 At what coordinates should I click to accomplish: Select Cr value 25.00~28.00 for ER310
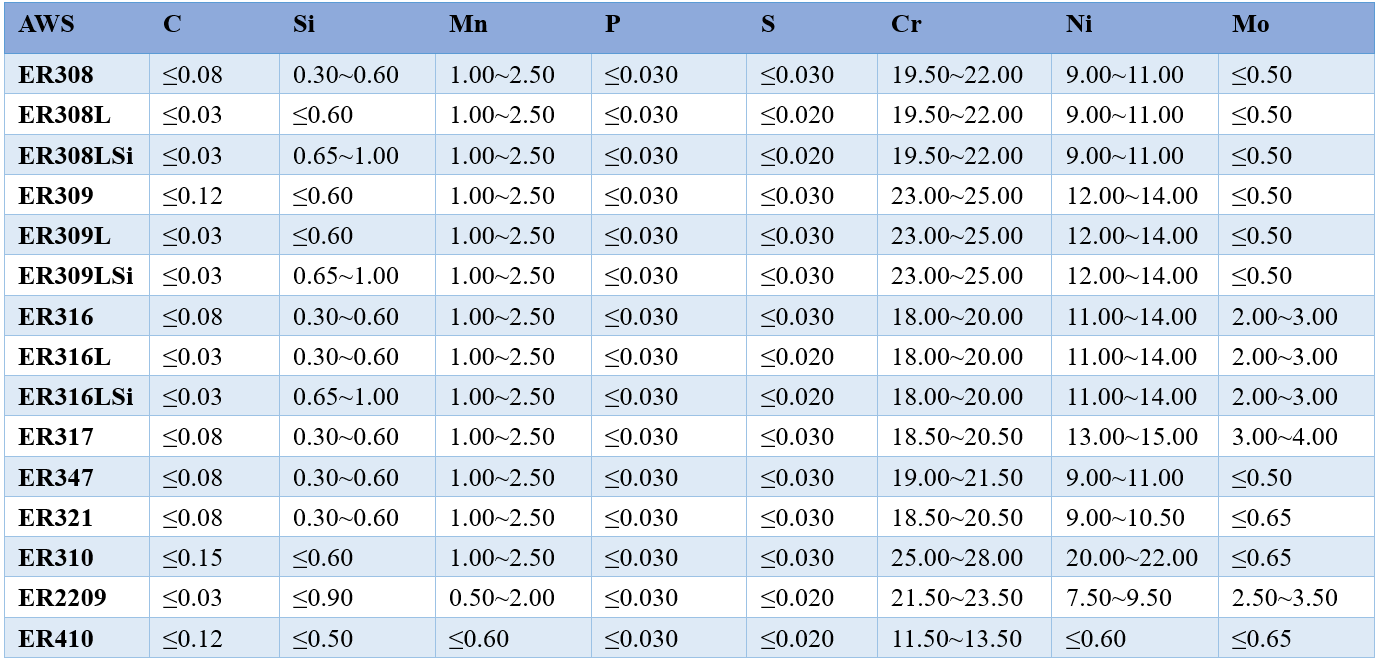coord(957,558)
